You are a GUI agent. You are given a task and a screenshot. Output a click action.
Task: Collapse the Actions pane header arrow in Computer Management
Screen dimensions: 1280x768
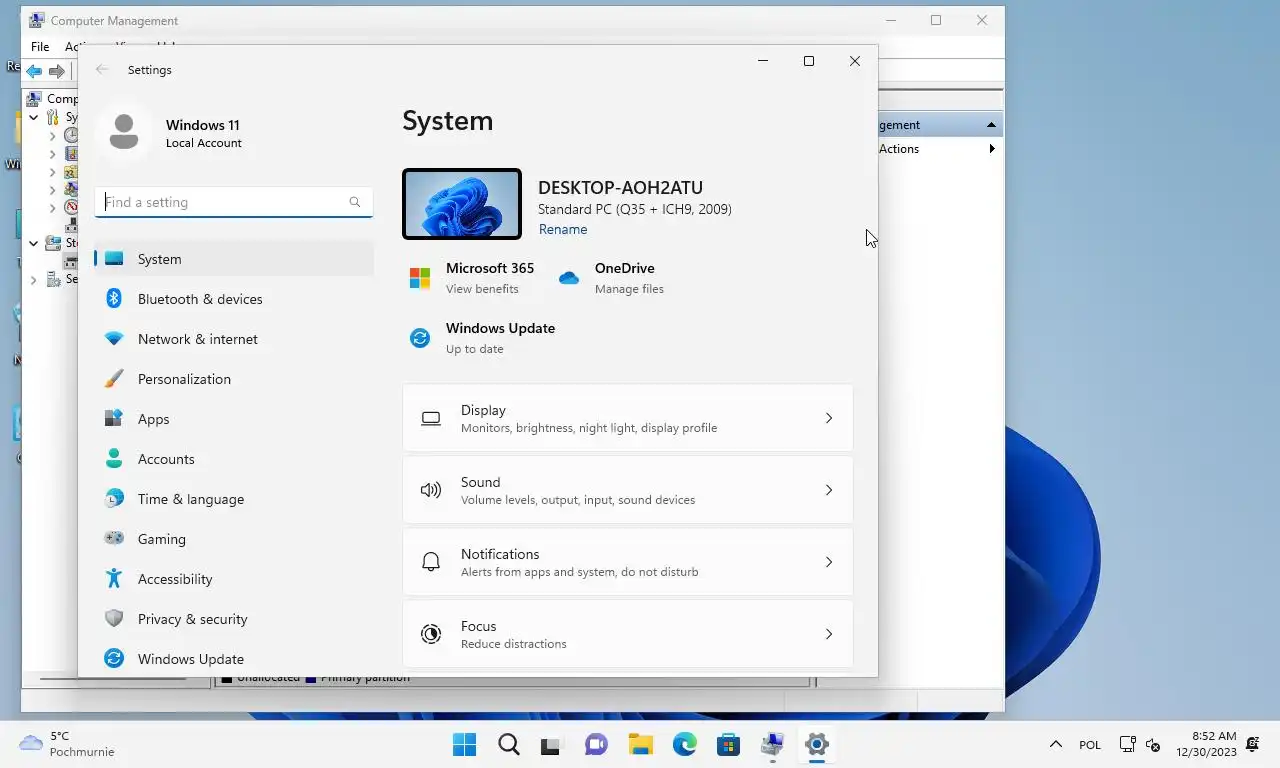(991, 125)
